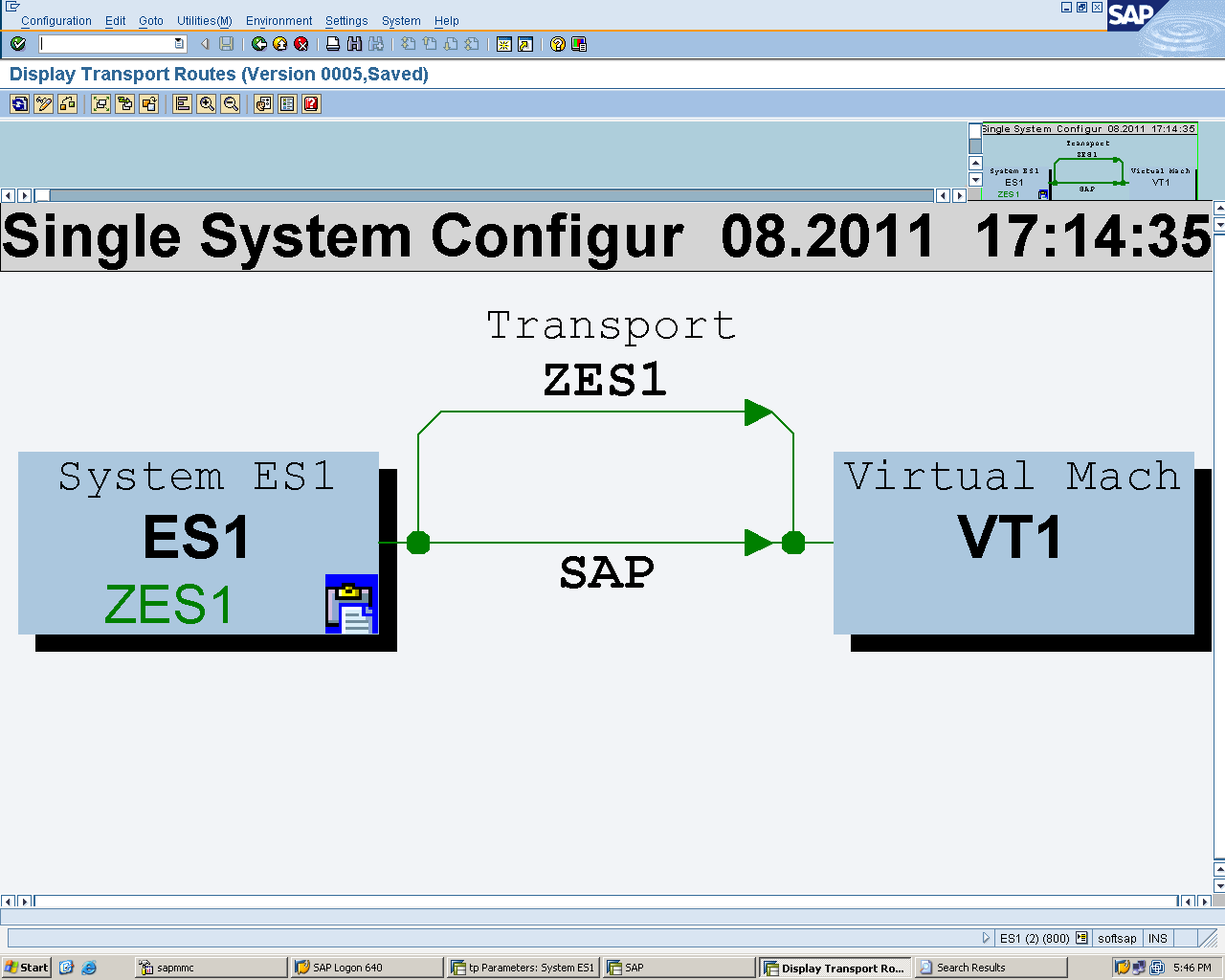The image size is (1225, 980).
Task: Click the Legend list icon
Action: point(287,104)
